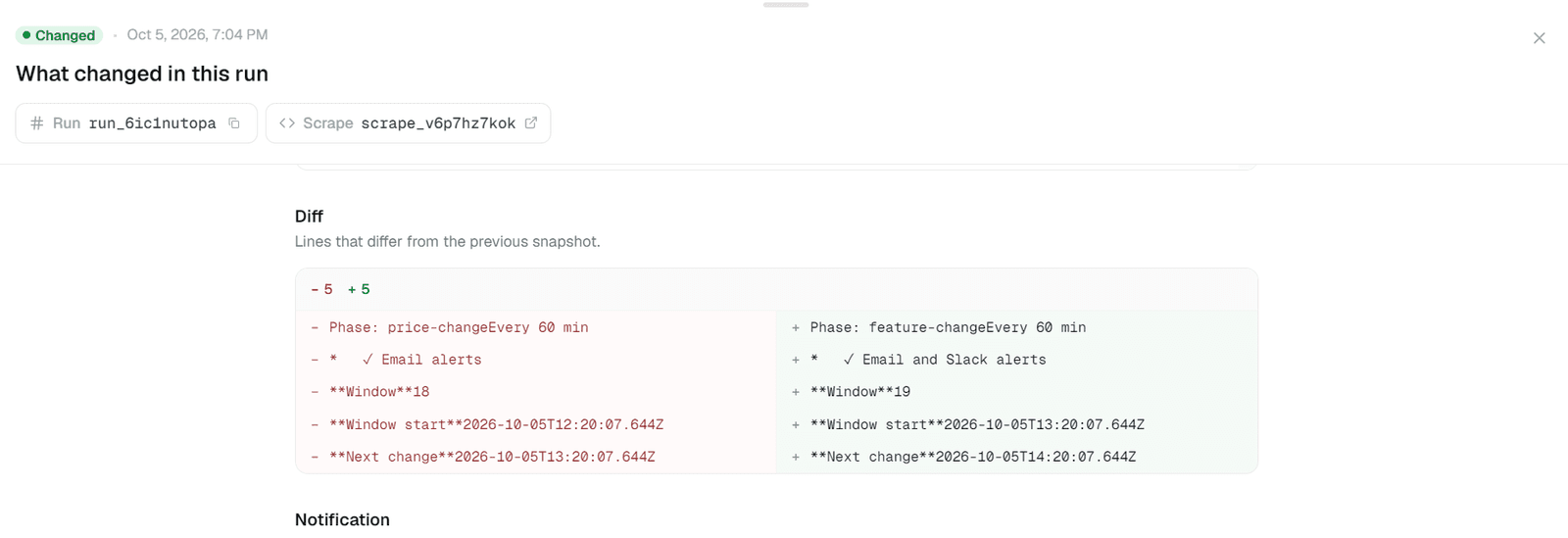Viewport: 1568px width, 538px height.
Task: Click the red '- 5' removed count
Action: pos(321,289)
